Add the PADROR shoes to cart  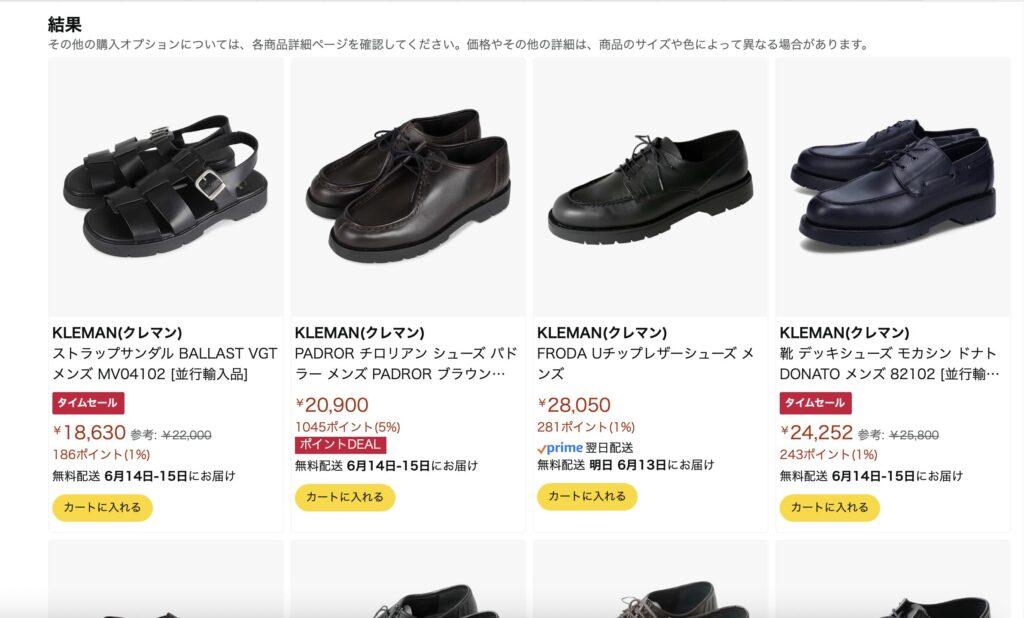[345, 497]
